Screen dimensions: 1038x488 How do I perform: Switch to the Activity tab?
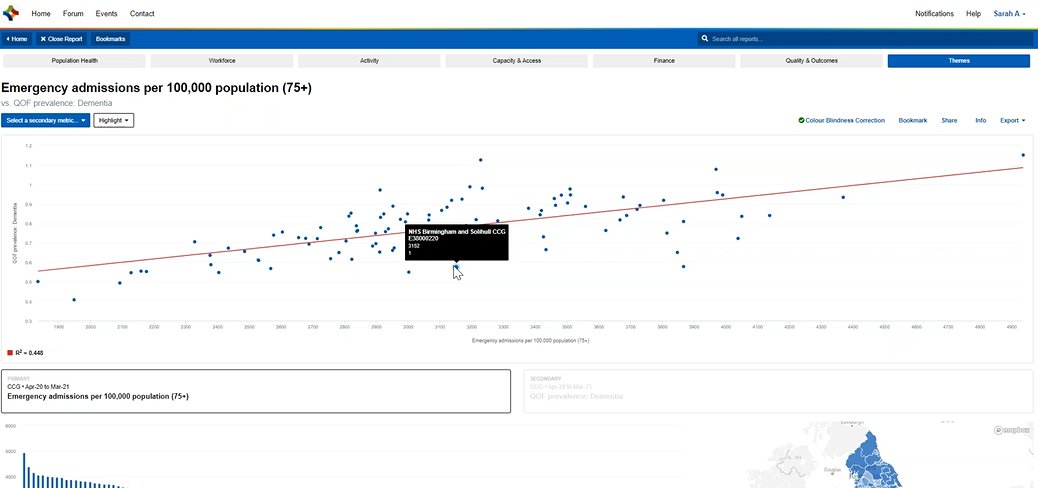click(369, 61)
